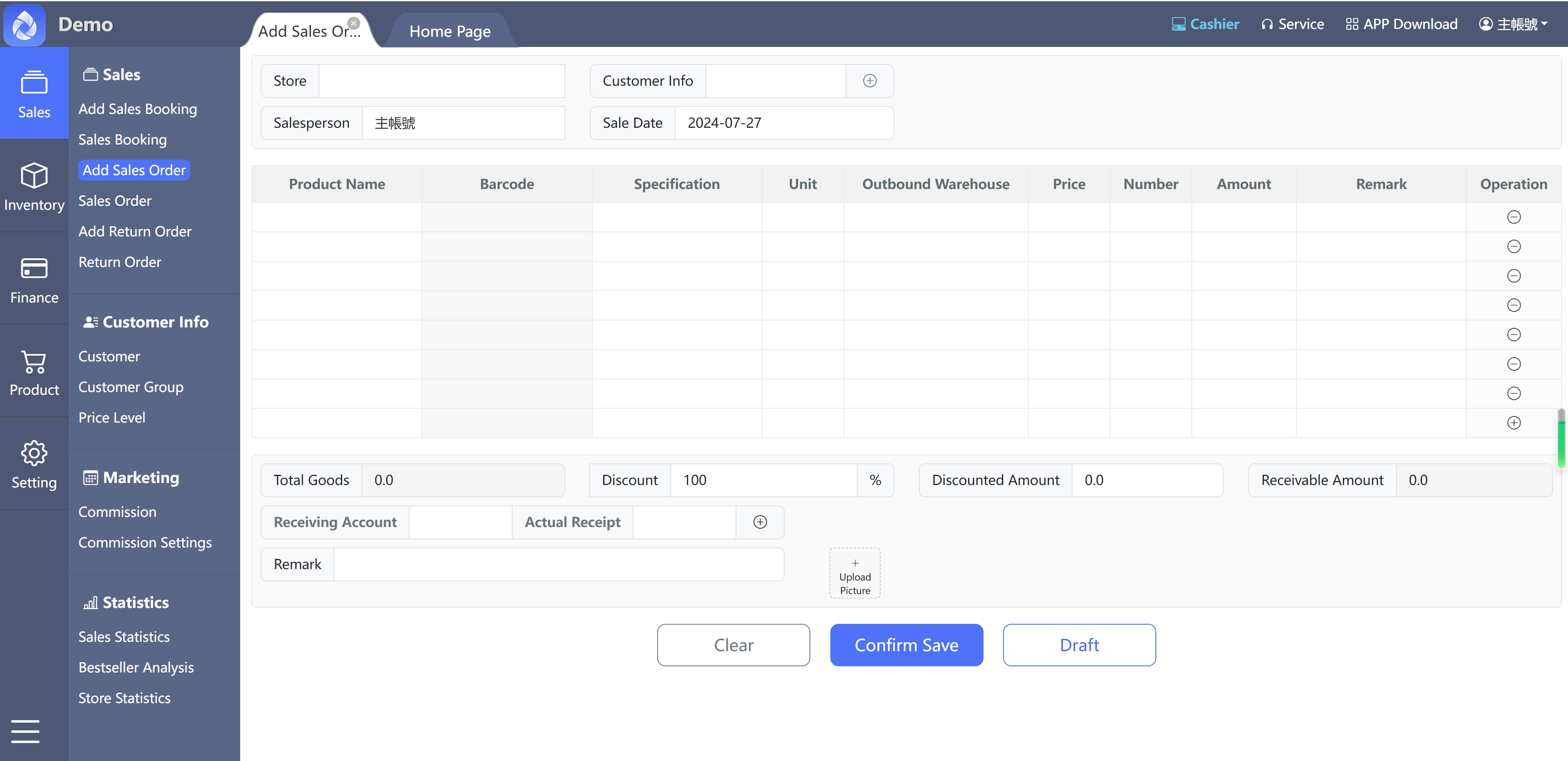The height and width of the screenshot is (761, 1568).
Task: Remove the first product table row
Action: click(x=1513, y=217)
